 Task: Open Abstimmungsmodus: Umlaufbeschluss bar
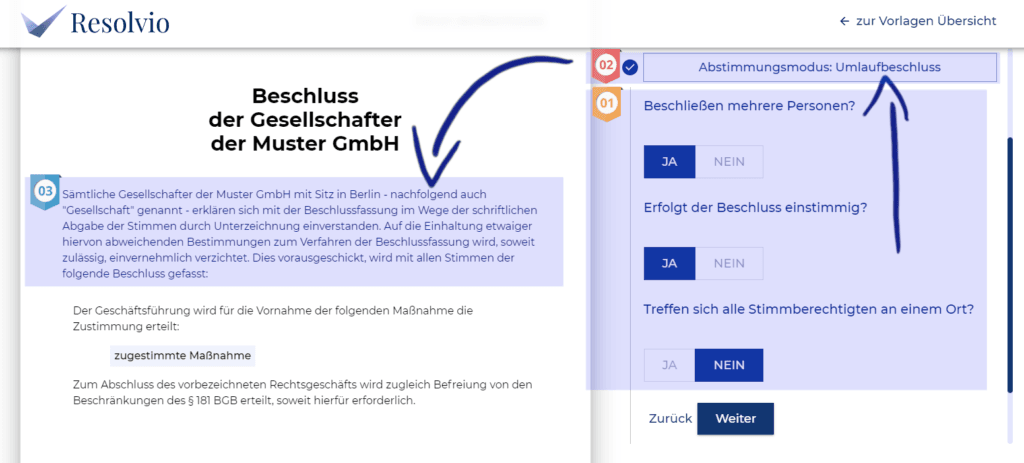coord(820,67)
